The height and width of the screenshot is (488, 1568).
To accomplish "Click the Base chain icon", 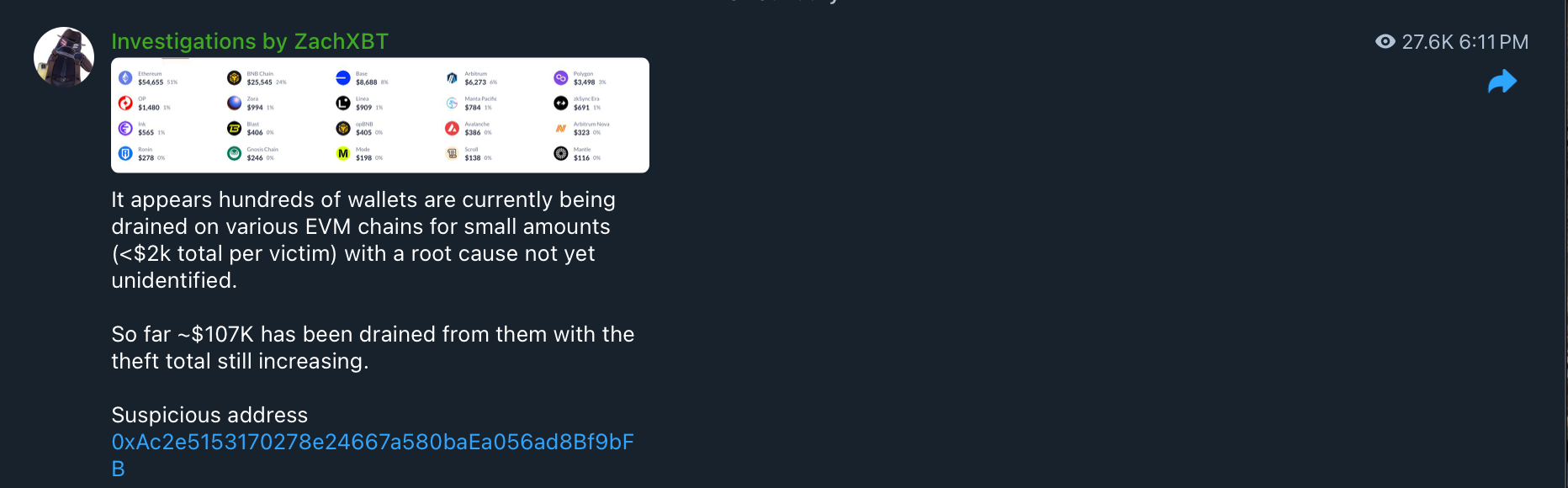I will [343, 78].
